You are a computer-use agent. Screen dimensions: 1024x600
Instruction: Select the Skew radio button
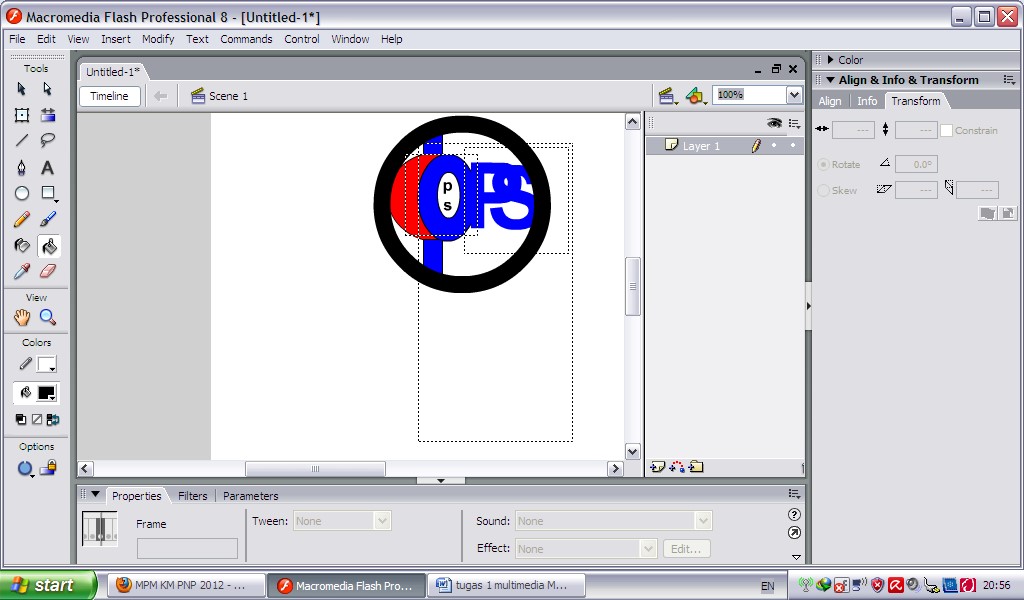pyautogui.click(x=824, y=191)
